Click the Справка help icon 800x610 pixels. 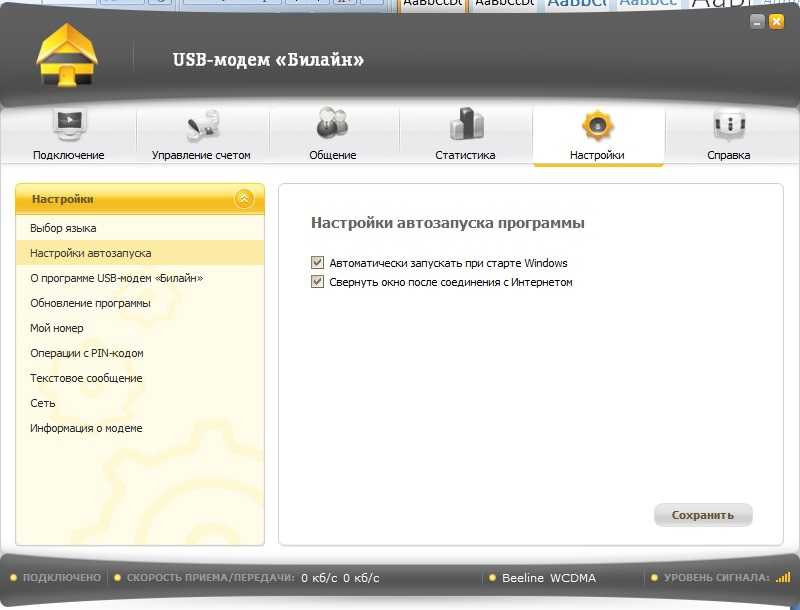[730, 125]
